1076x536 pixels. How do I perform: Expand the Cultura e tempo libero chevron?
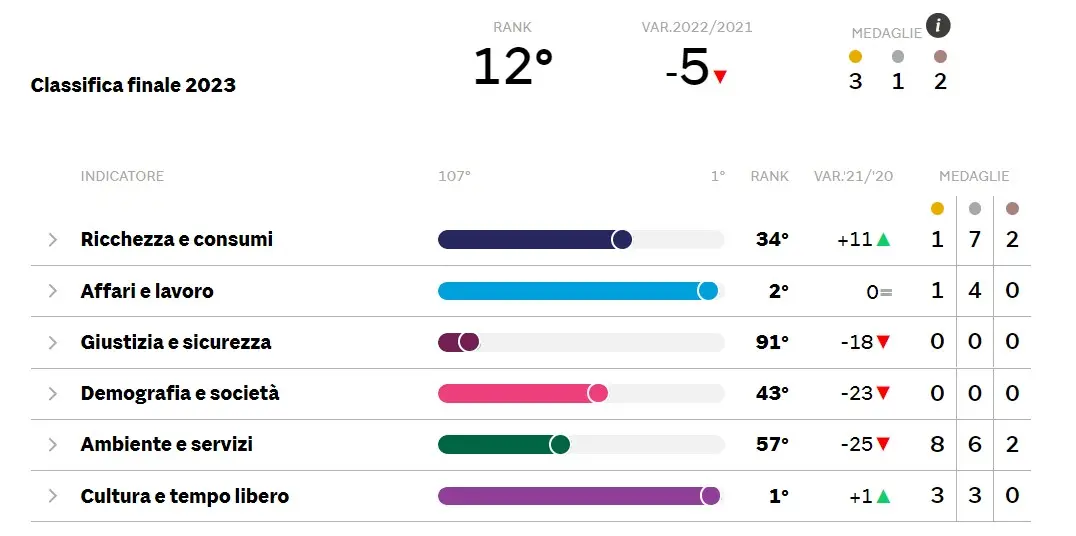click(x=53, y=496)
